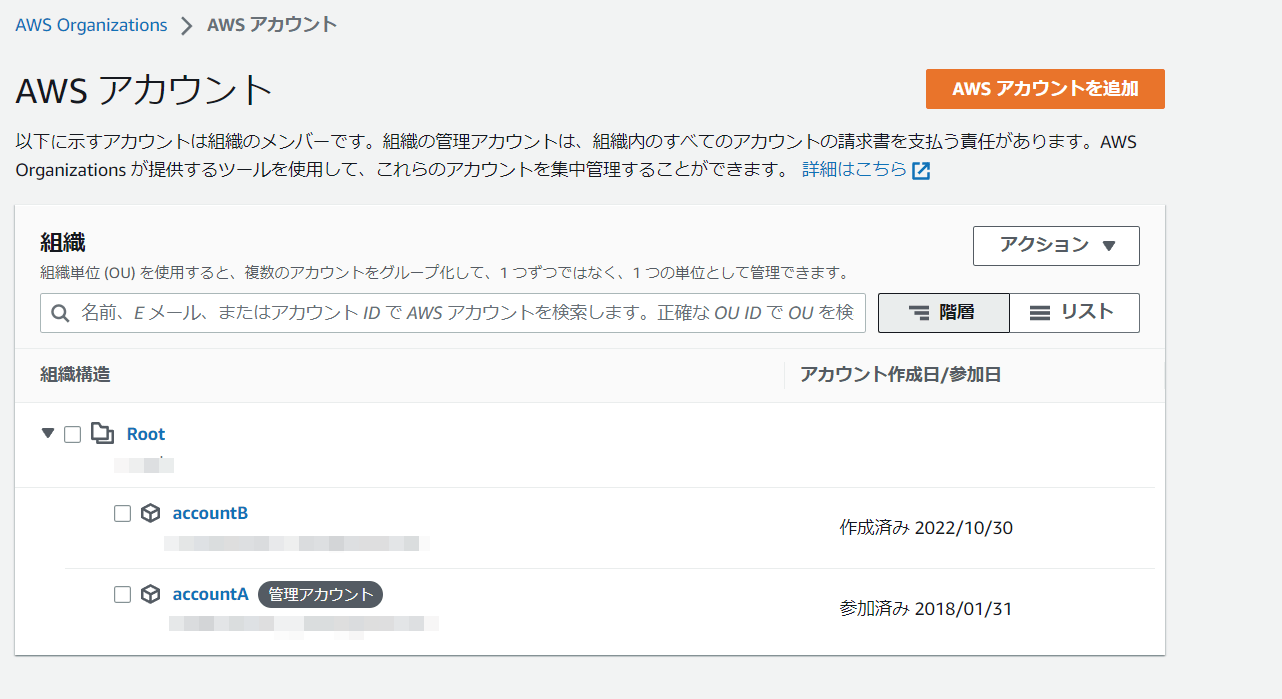The image size is (1282, 699).
Task: Tick the accountB checkbox
Action: pos(122,514)
